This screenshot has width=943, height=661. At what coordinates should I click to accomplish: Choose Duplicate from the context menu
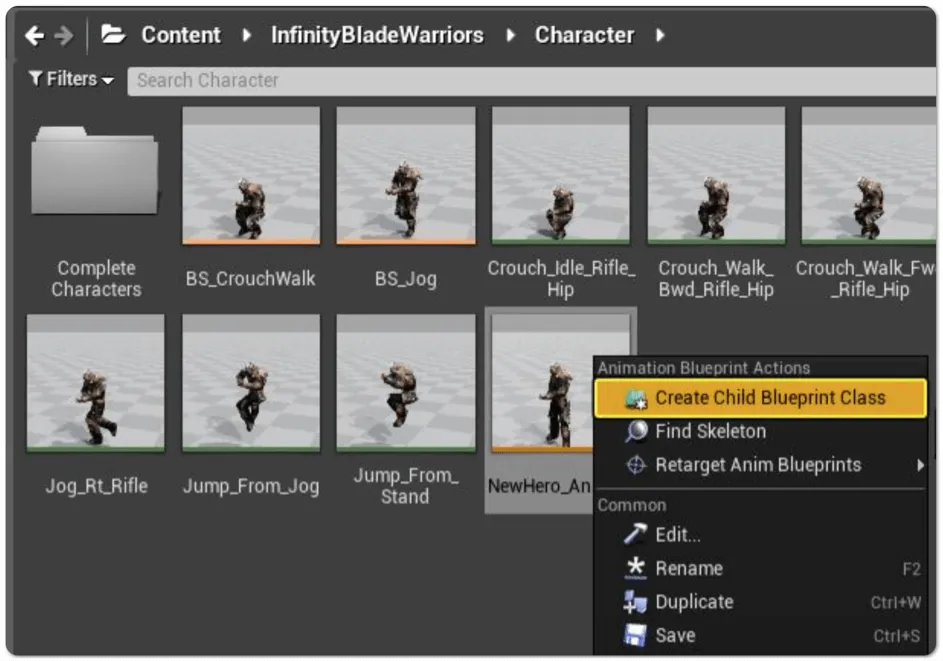[761, 602]
